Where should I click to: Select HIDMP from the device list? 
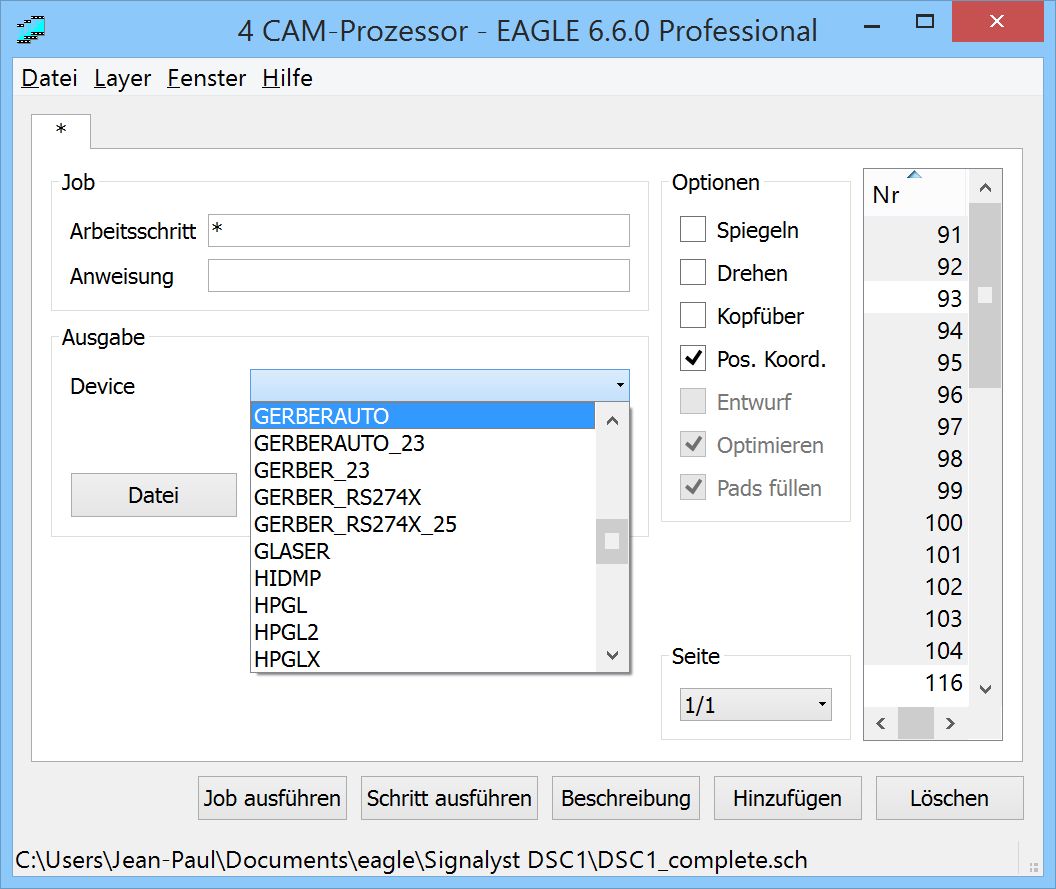click(x=423, y=578)
